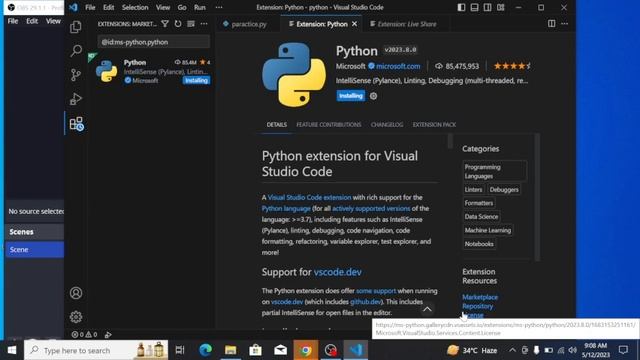Select the Extension Pack tab
Screen dimensions: 640x360
[x=434, y=124]
